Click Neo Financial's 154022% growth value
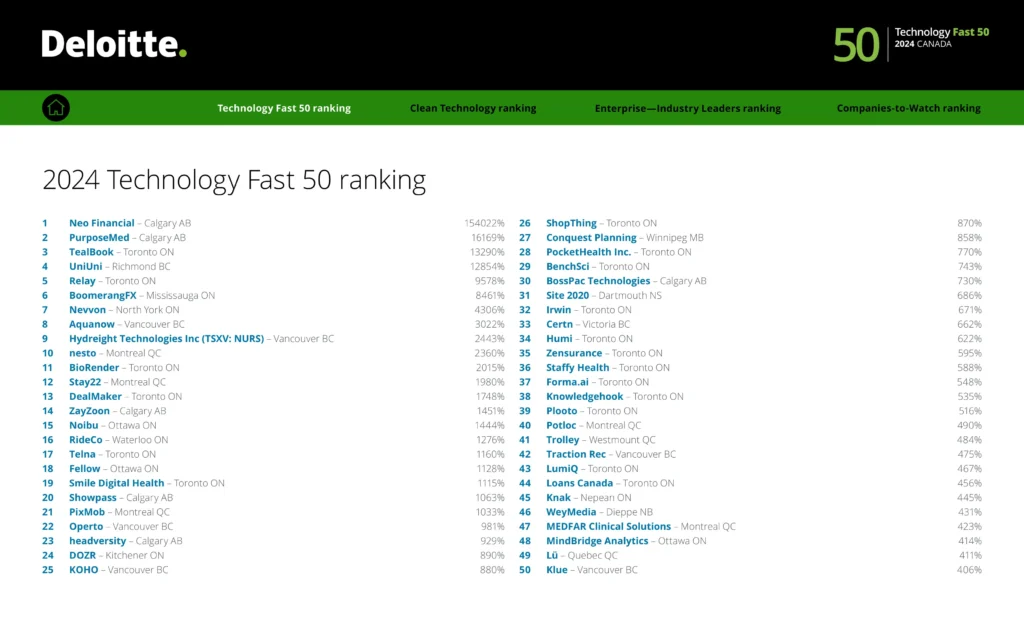 pyautogui.click(x=484, y=223)
